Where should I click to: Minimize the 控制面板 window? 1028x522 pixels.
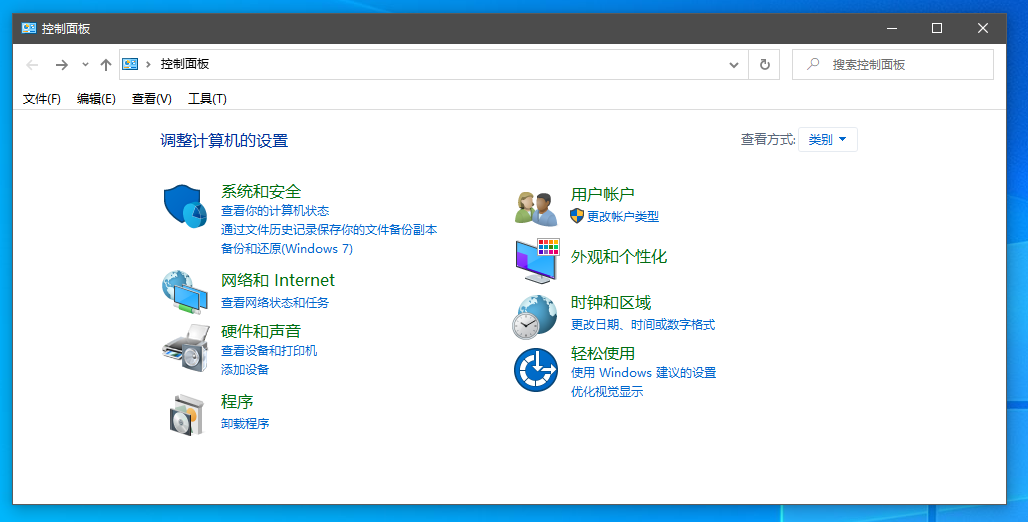(x=892, y=28)
